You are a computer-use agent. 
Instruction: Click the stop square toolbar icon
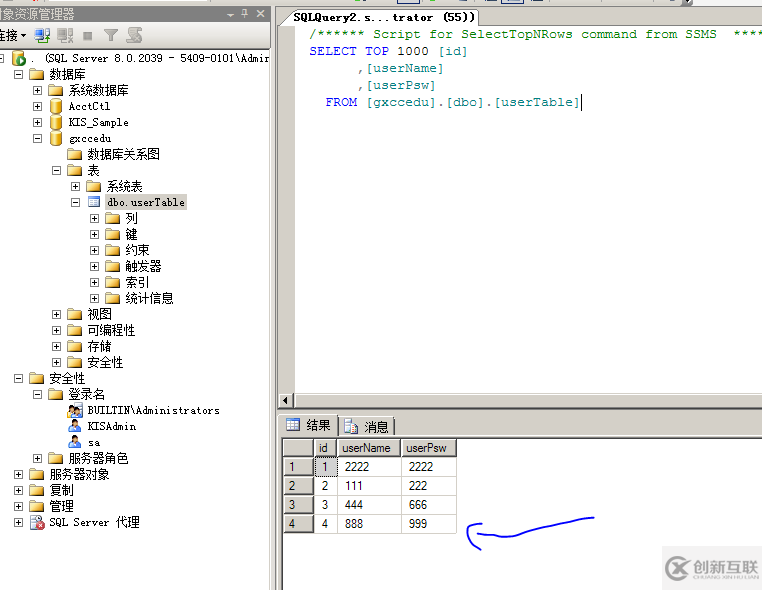[87, 35]
